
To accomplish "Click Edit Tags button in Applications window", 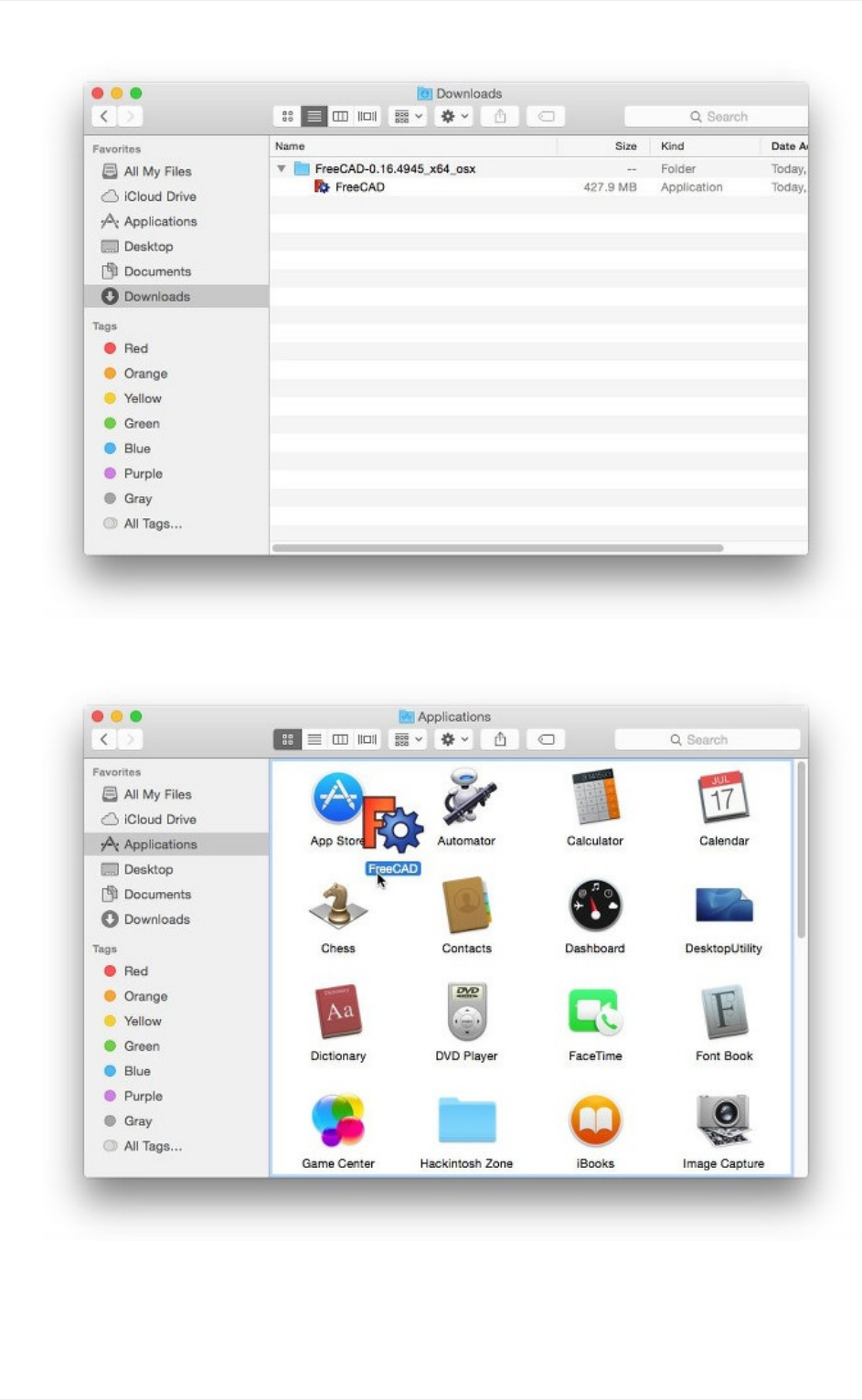I will (x=546, y=739).
